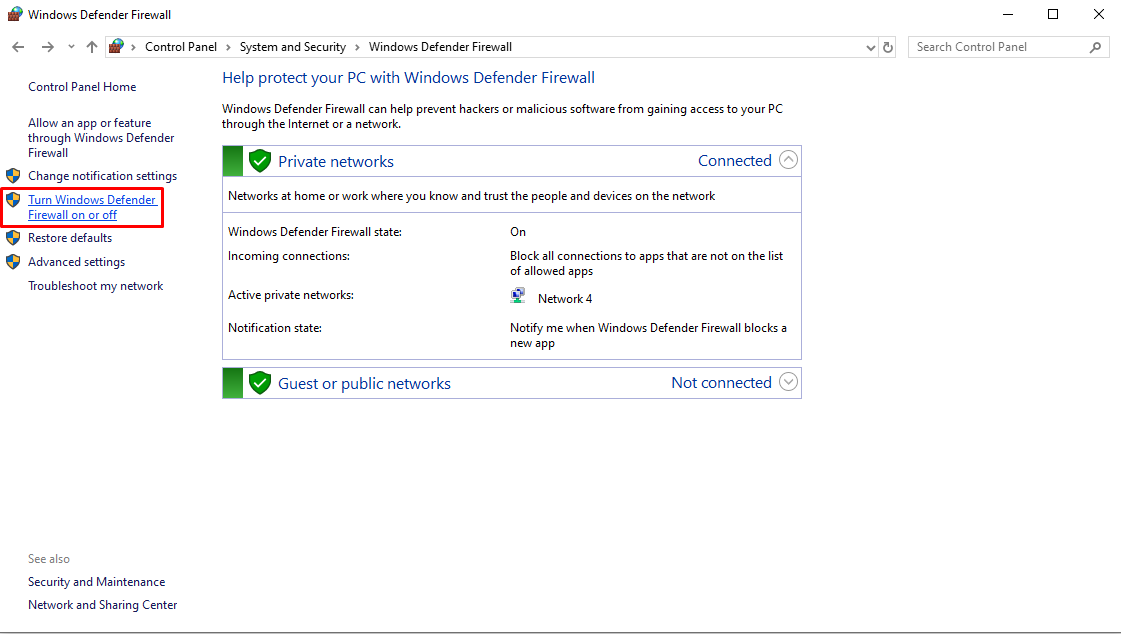Click the firewall icon in the address bar

coord(117,46)
